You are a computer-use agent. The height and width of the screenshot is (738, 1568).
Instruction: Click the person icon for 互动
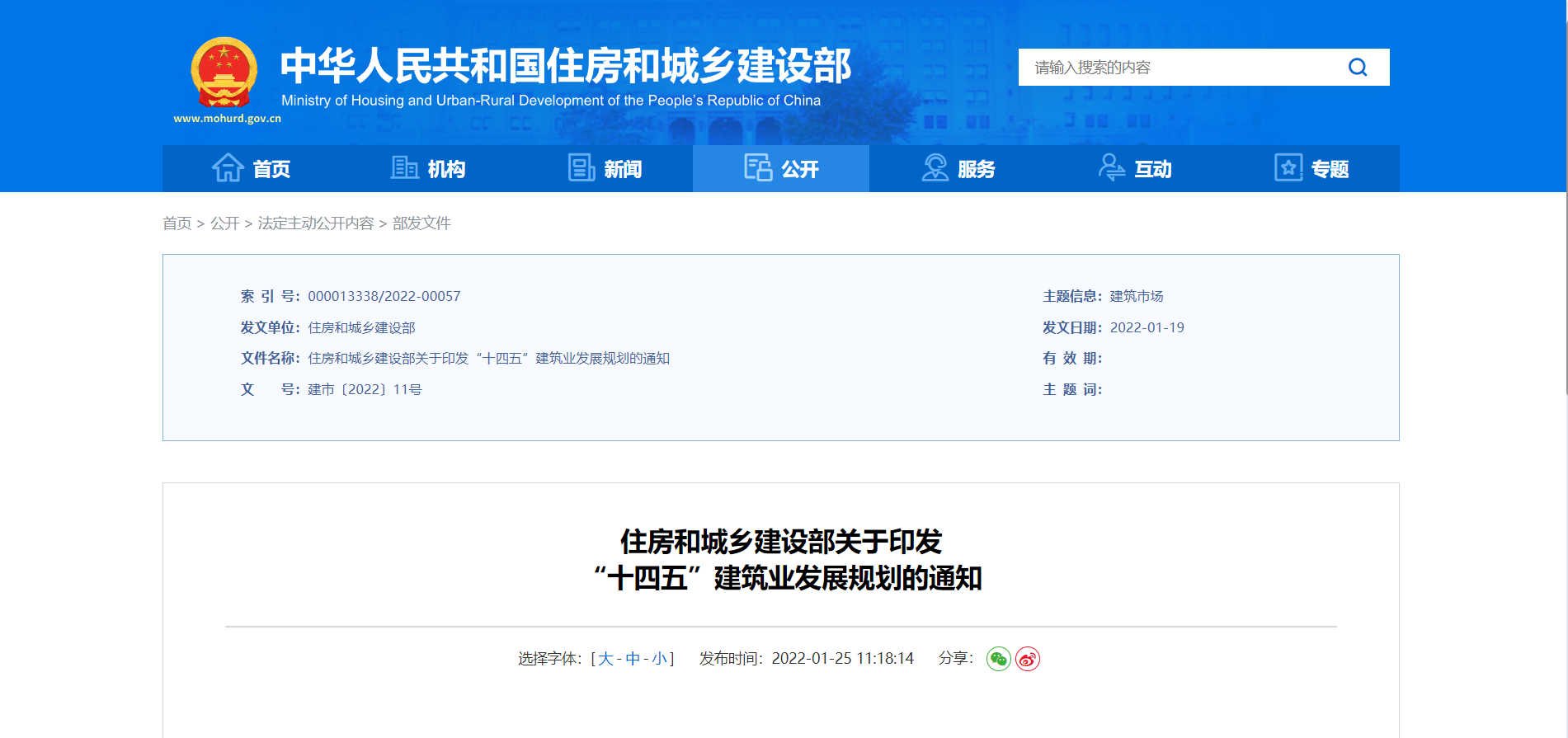1111,168
